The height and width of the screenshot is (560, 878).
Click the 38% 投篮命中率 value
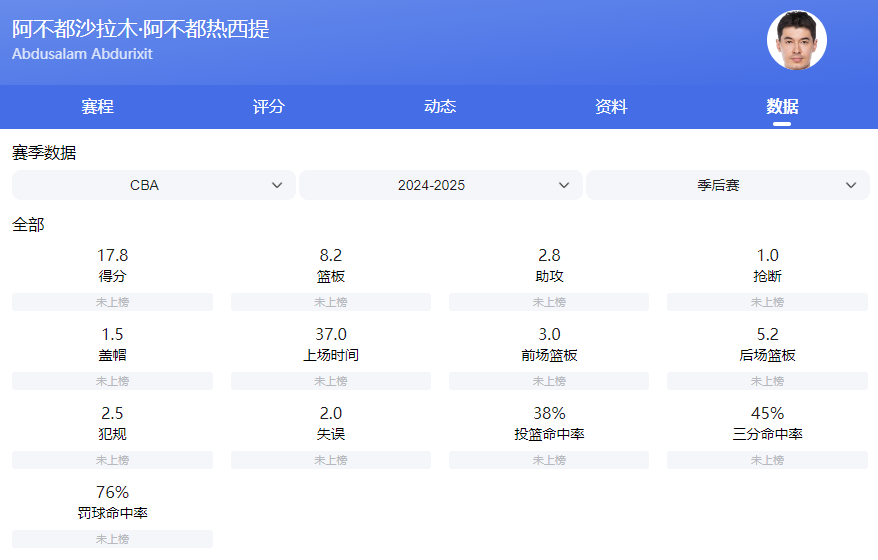pos(549,413)
